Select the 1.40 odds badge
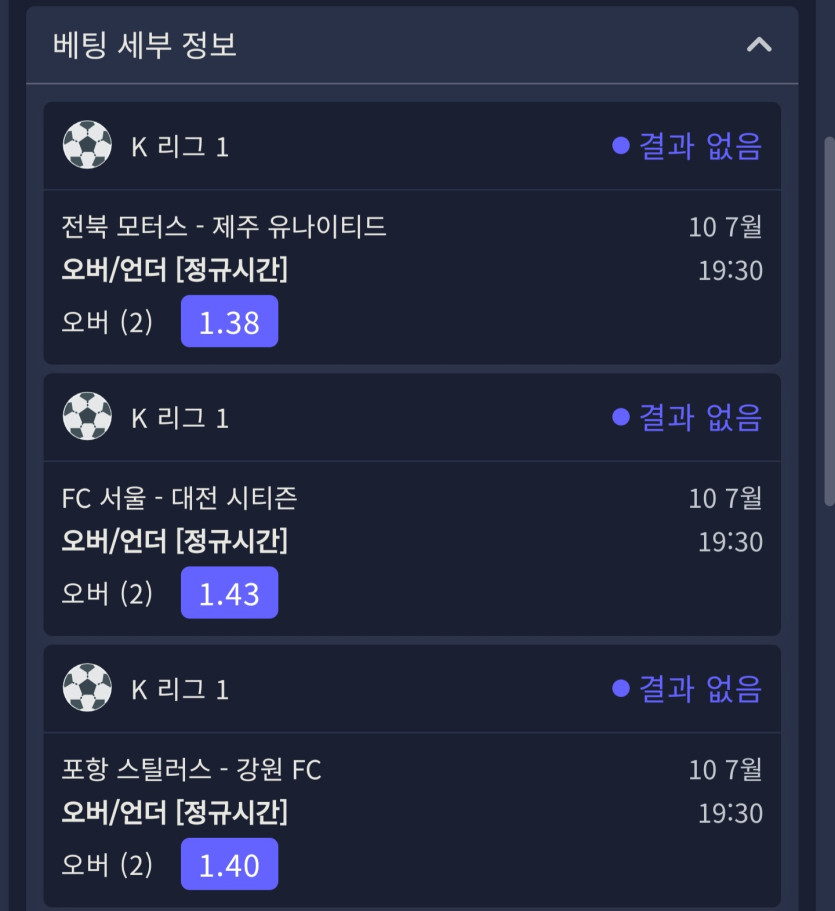This screenshot has height=911, width=835. tap(230, 864)
